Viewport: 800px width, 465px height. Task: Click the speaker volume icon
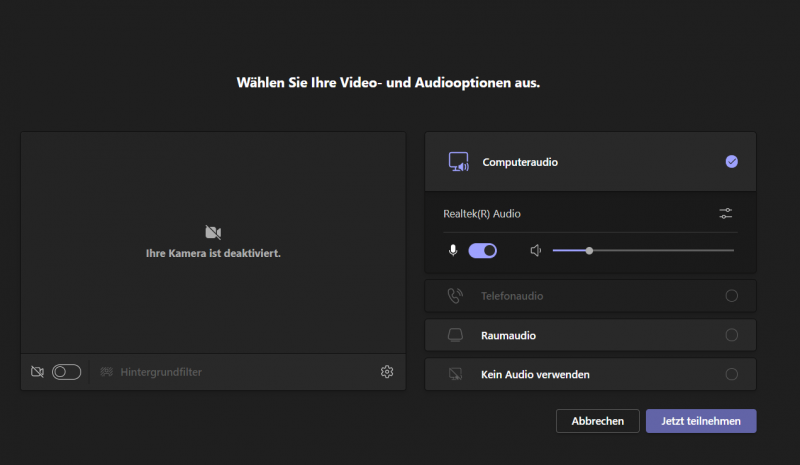click(x=536, y=251)
